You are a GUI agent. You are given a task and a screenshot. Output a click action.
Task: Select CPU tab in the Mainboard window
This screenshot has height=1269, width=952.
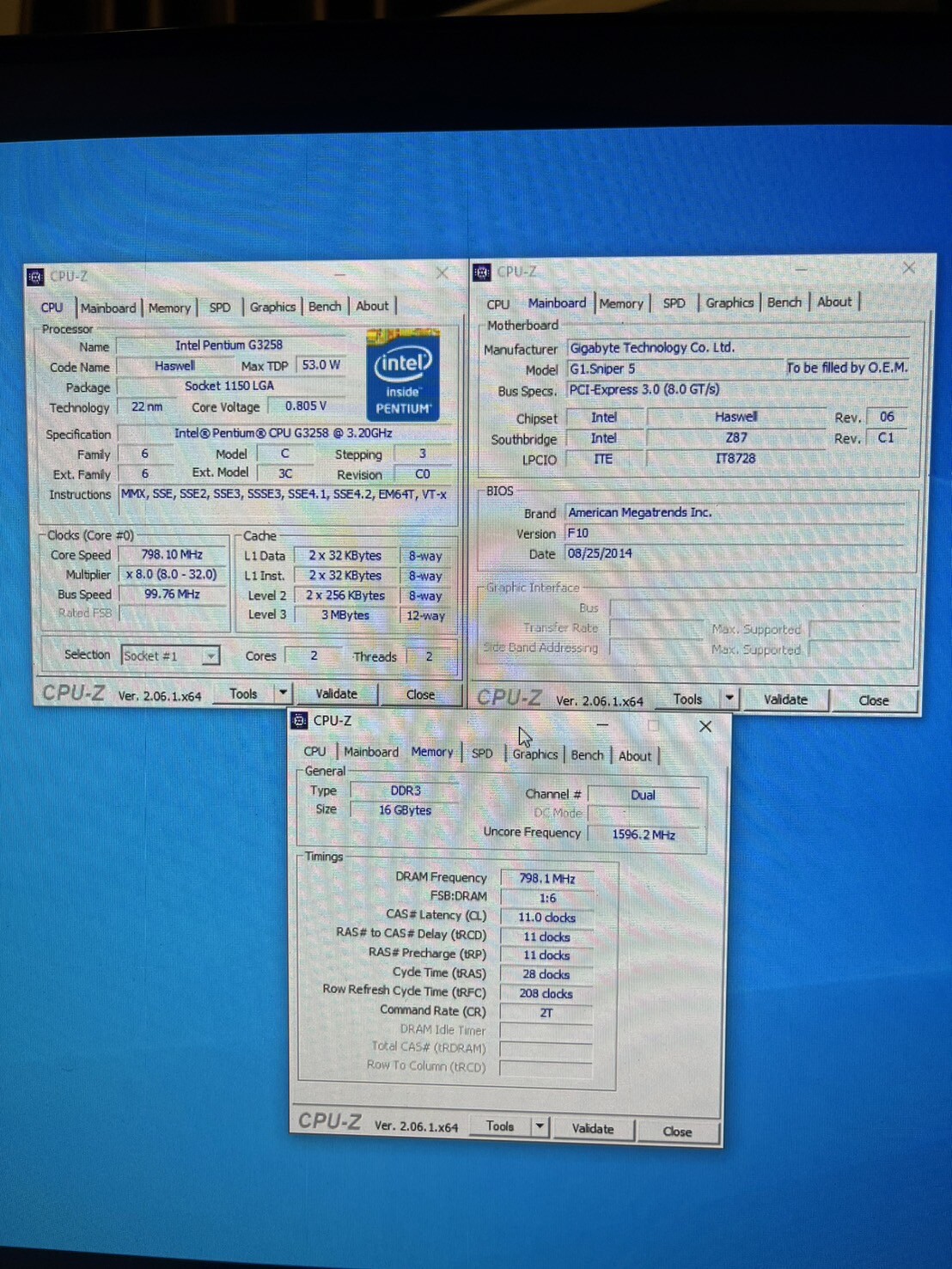(x=497, y=304)
